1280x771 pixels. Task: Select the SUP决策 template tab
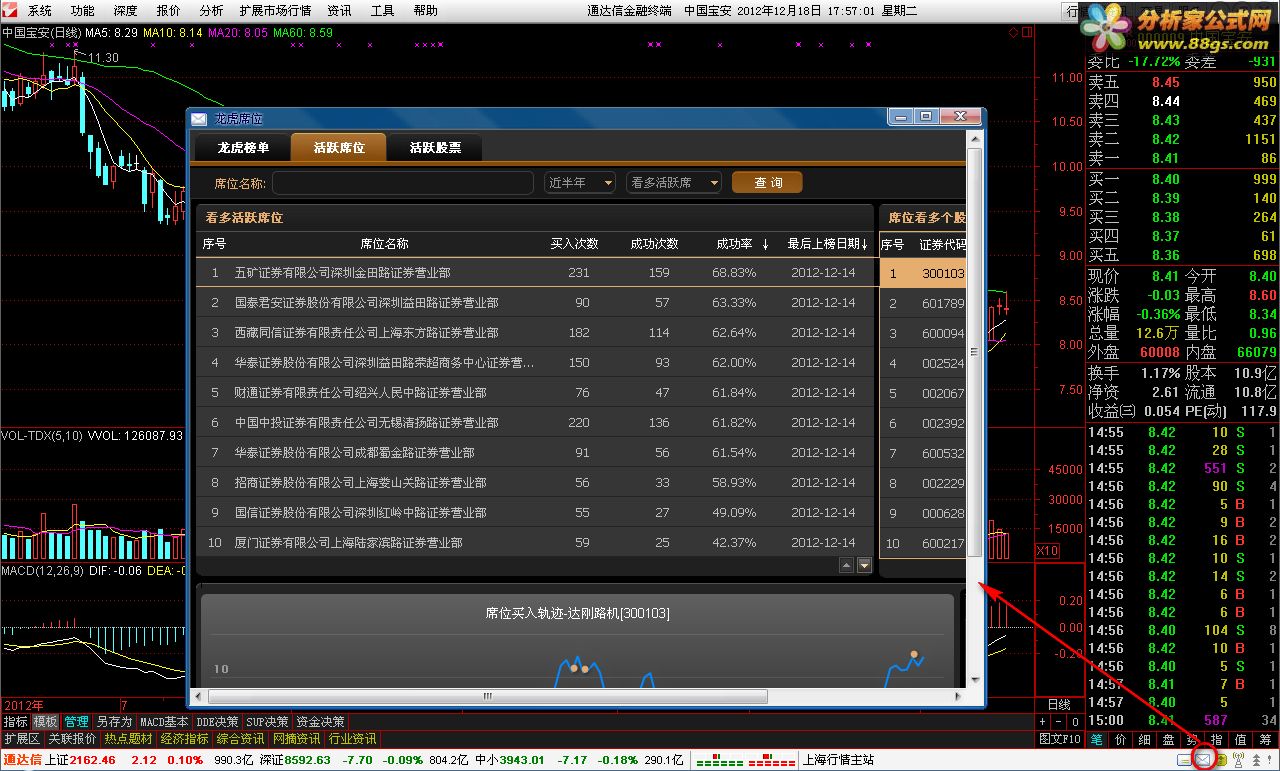pos(268,721)
